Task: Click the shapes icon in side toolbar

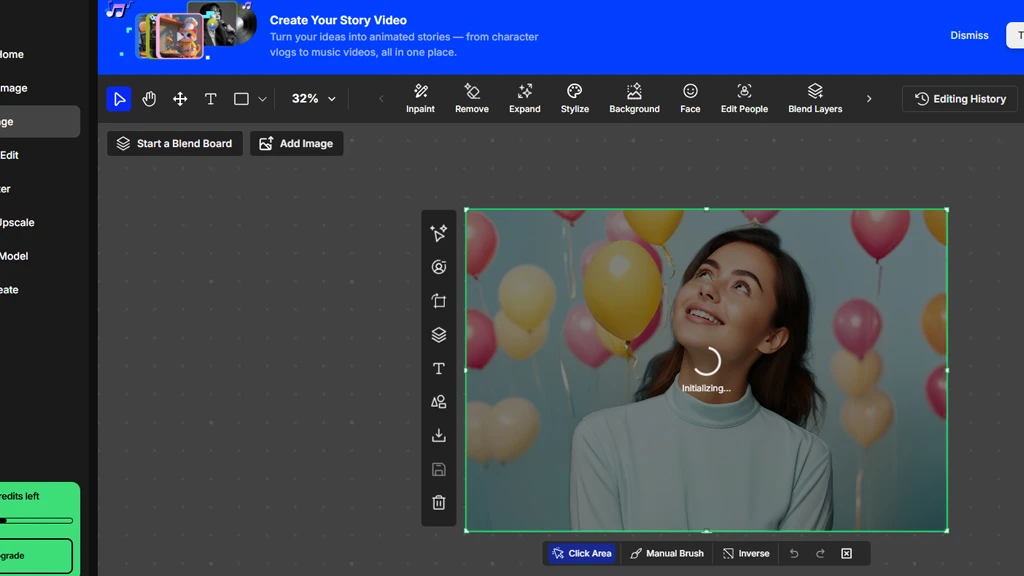Action: pyautogui.click(x=438, y=402)
